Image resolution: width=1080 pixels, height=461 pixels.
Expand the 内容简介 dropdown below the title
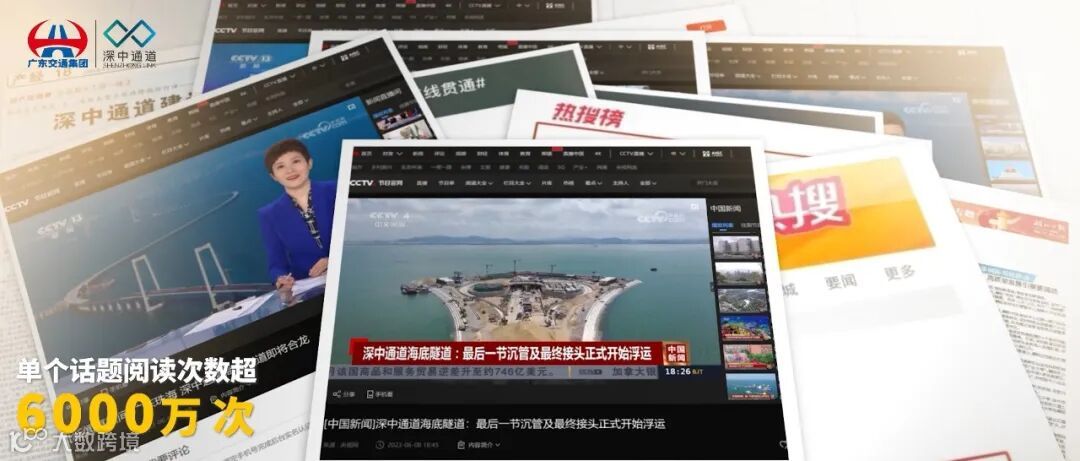pyautogui.click(x=479, y=445)
